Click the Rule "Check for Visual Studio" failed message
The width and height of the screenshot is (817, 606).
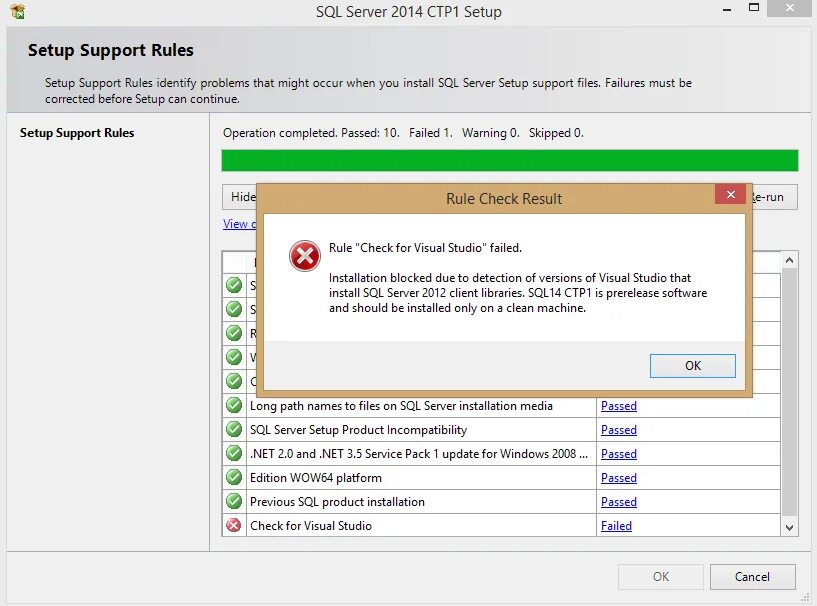pyautogui.click(x=425, y=248)
